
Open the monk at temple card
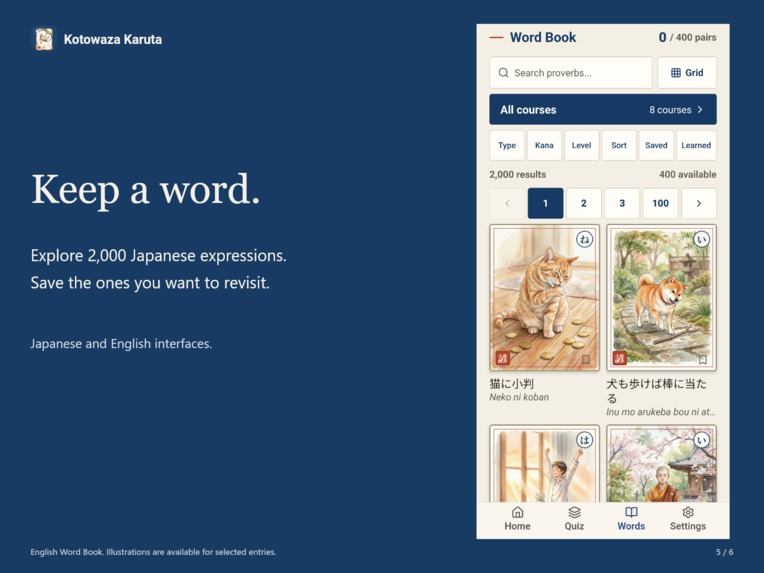click(661, 463)
